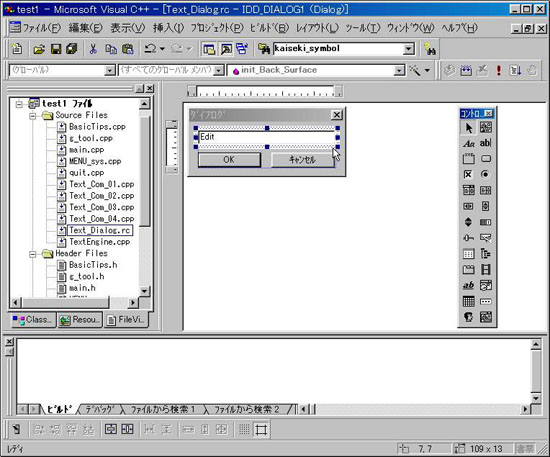The width and height of the screenshot is (550, 457).
Task: Pick the Combo Box control tool
Action: click(469, 190)
